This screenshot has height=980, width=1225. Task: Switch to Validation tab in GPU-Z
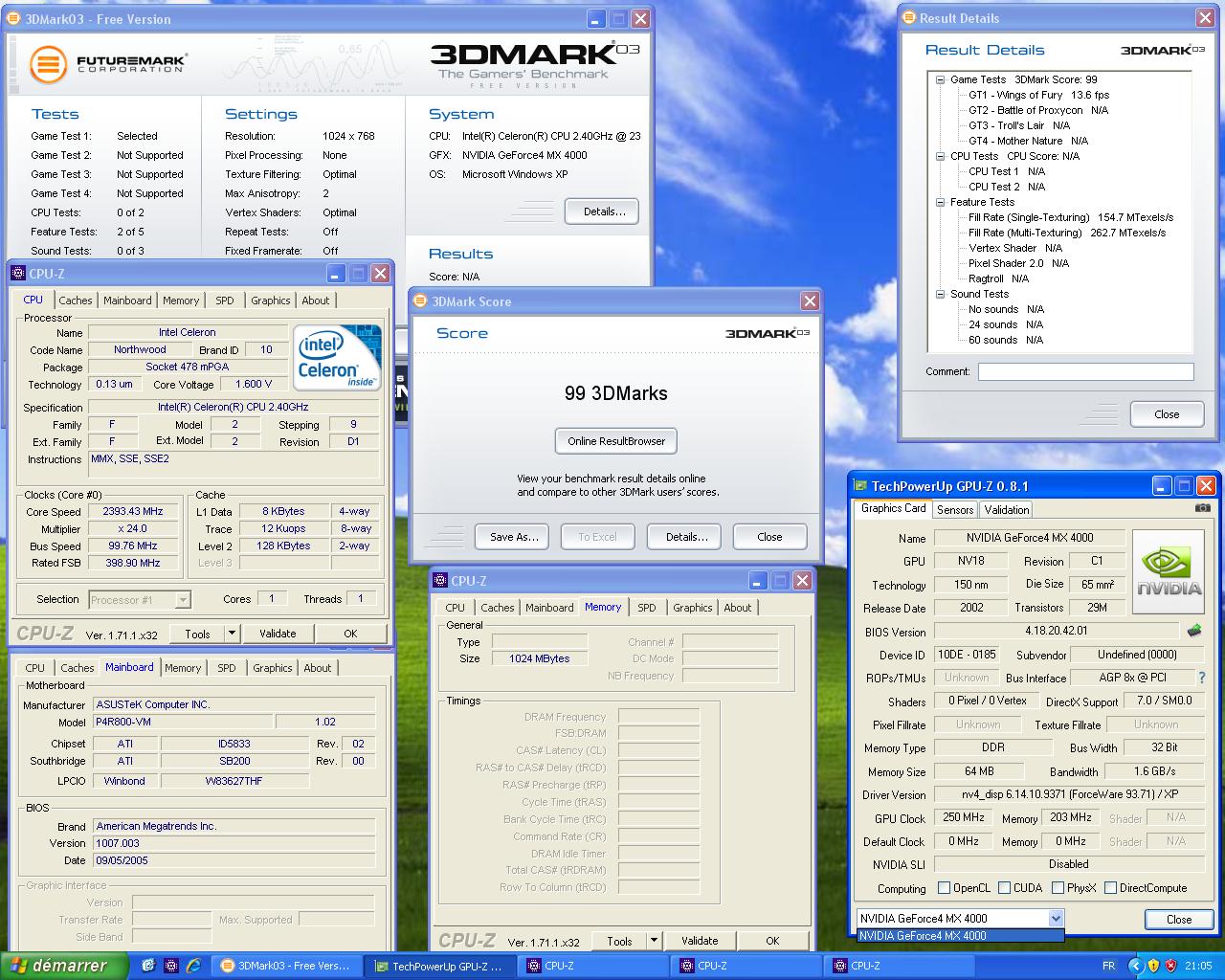click(1007, 510)
